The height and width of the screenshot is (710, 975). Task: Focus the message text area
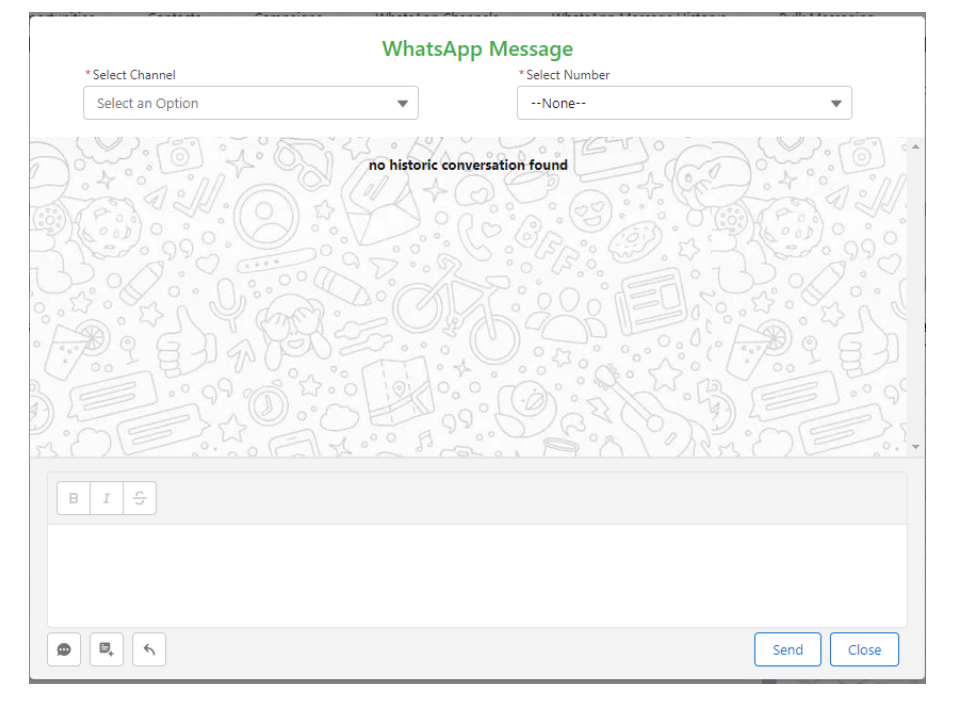[x=477, y=575]
